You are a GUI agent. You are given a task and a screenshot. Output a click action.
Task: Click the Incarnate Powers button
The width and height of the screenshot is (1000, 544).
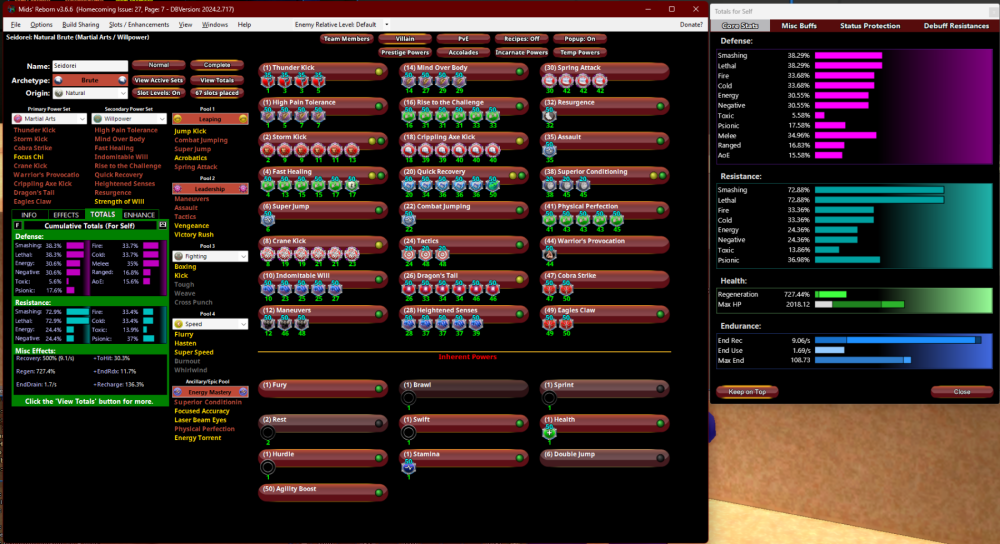pyautogui.click(x=521, y=52)
